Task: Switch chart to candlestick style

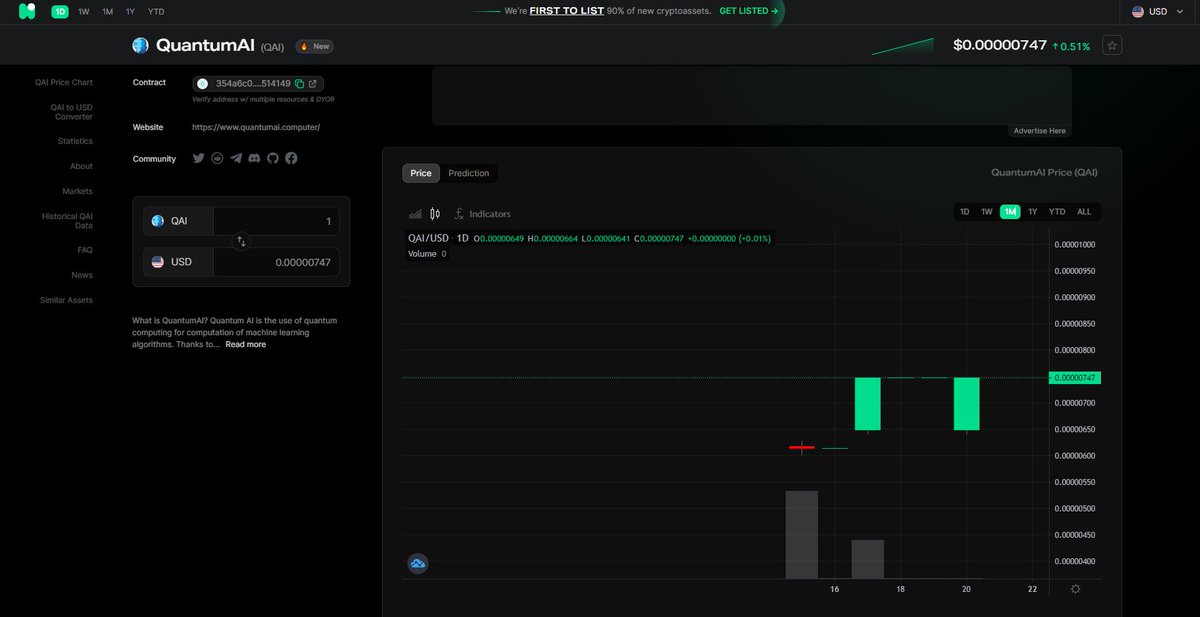Action: click(435, 213)
